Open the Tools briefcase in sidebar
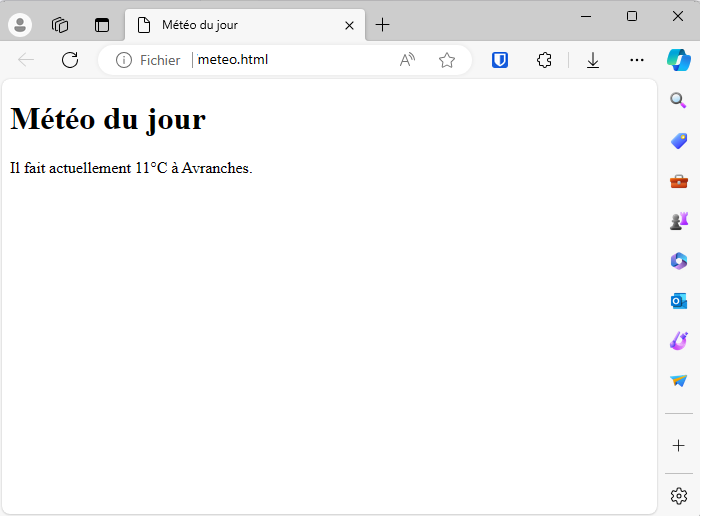 tap(679, 181)
